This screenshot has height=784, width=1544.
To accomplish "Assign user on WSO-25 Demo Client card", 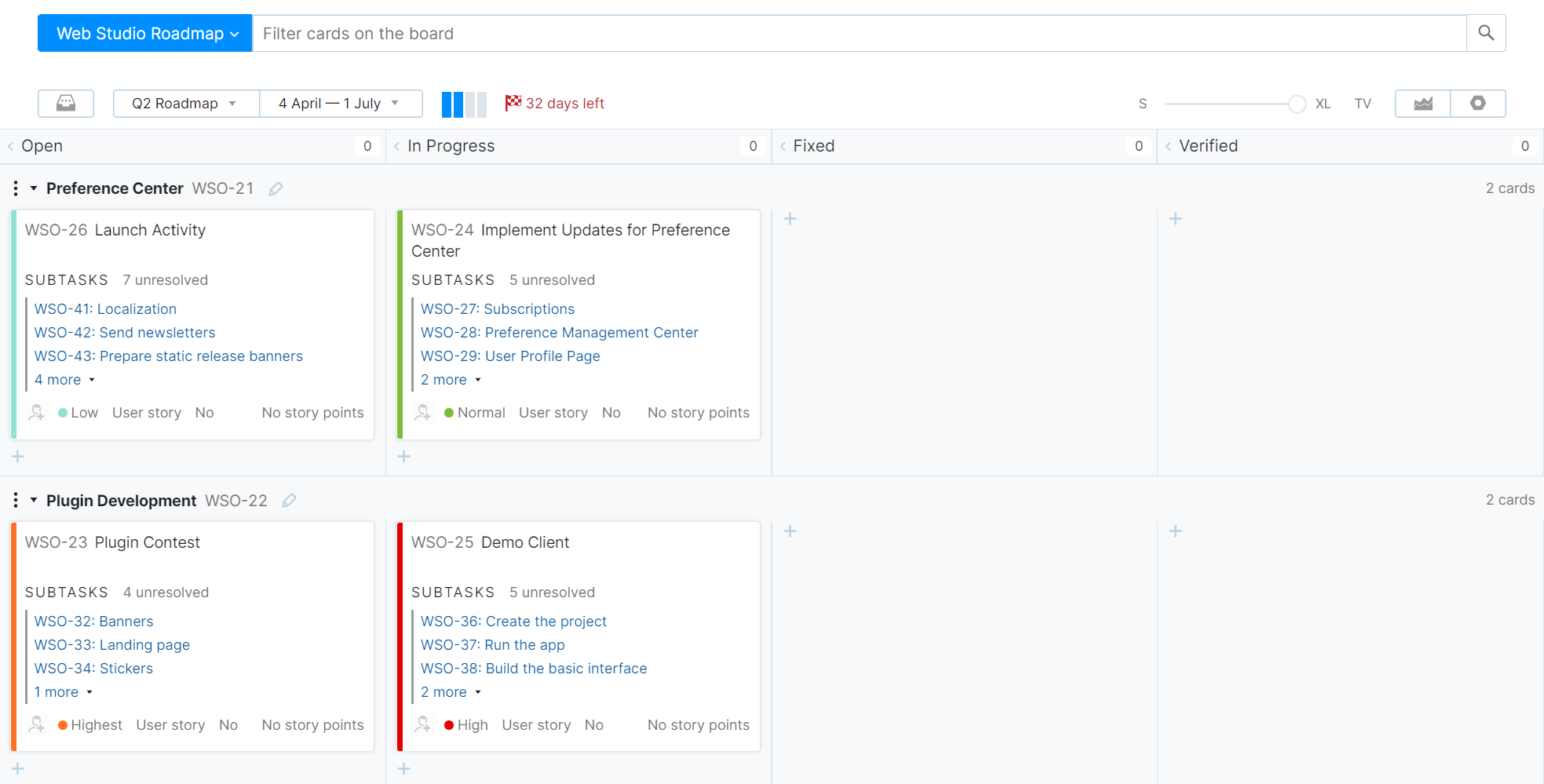I will pos(423,725).
